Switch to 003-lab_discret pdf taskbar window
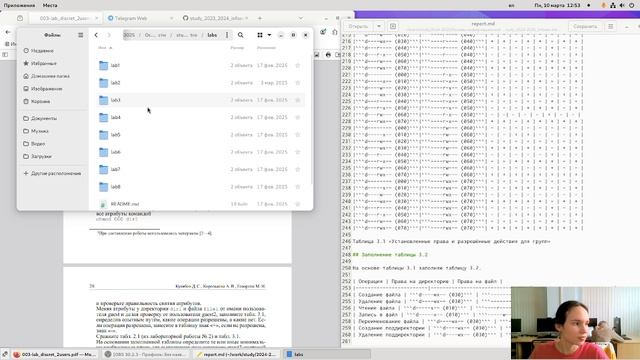640x360 pixels. pyautogui.click(x=55, y=354)
